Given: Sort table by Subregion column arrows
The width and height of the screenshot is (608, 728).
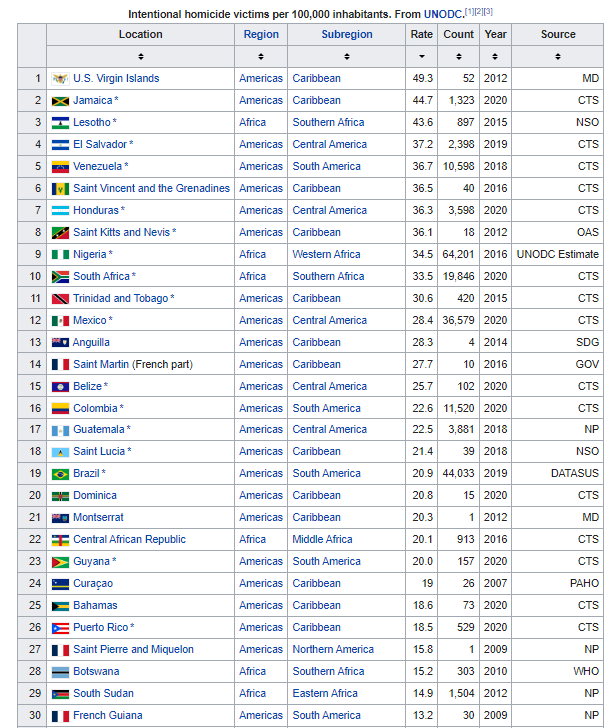Looking at the screenshot, I should pyautogui.click(x=346, y=57).
